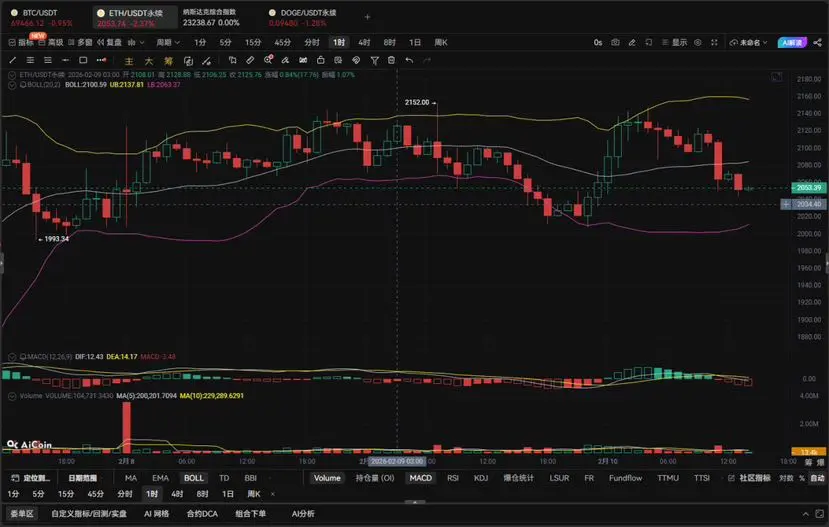Expand the bottom panel with up chevron
Viewport: 829px width, 527px height.
805,514
